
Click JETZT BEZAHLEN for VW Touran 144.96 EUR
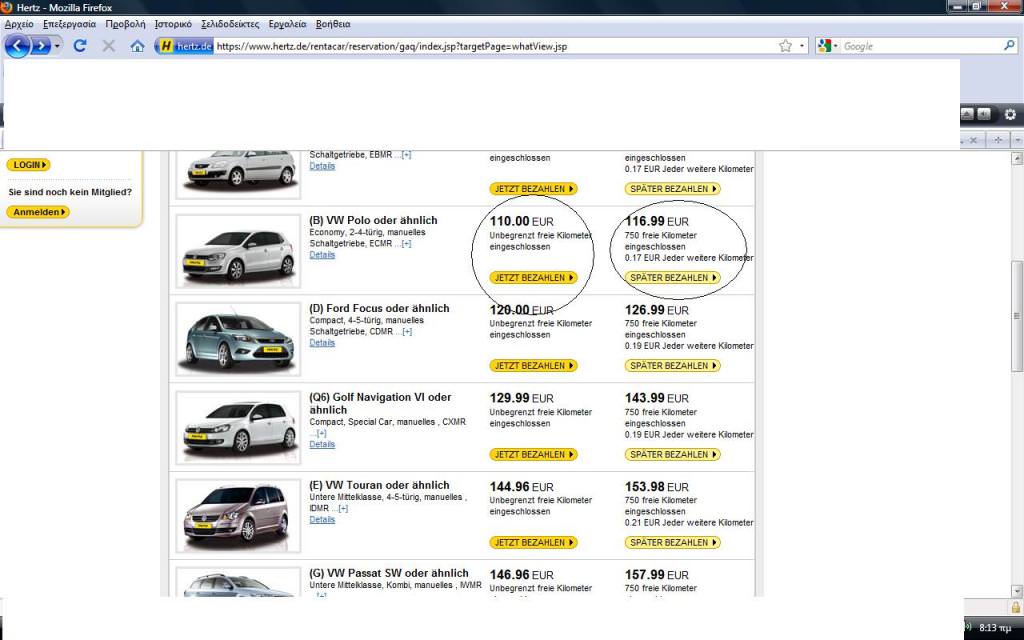point(534,543)
